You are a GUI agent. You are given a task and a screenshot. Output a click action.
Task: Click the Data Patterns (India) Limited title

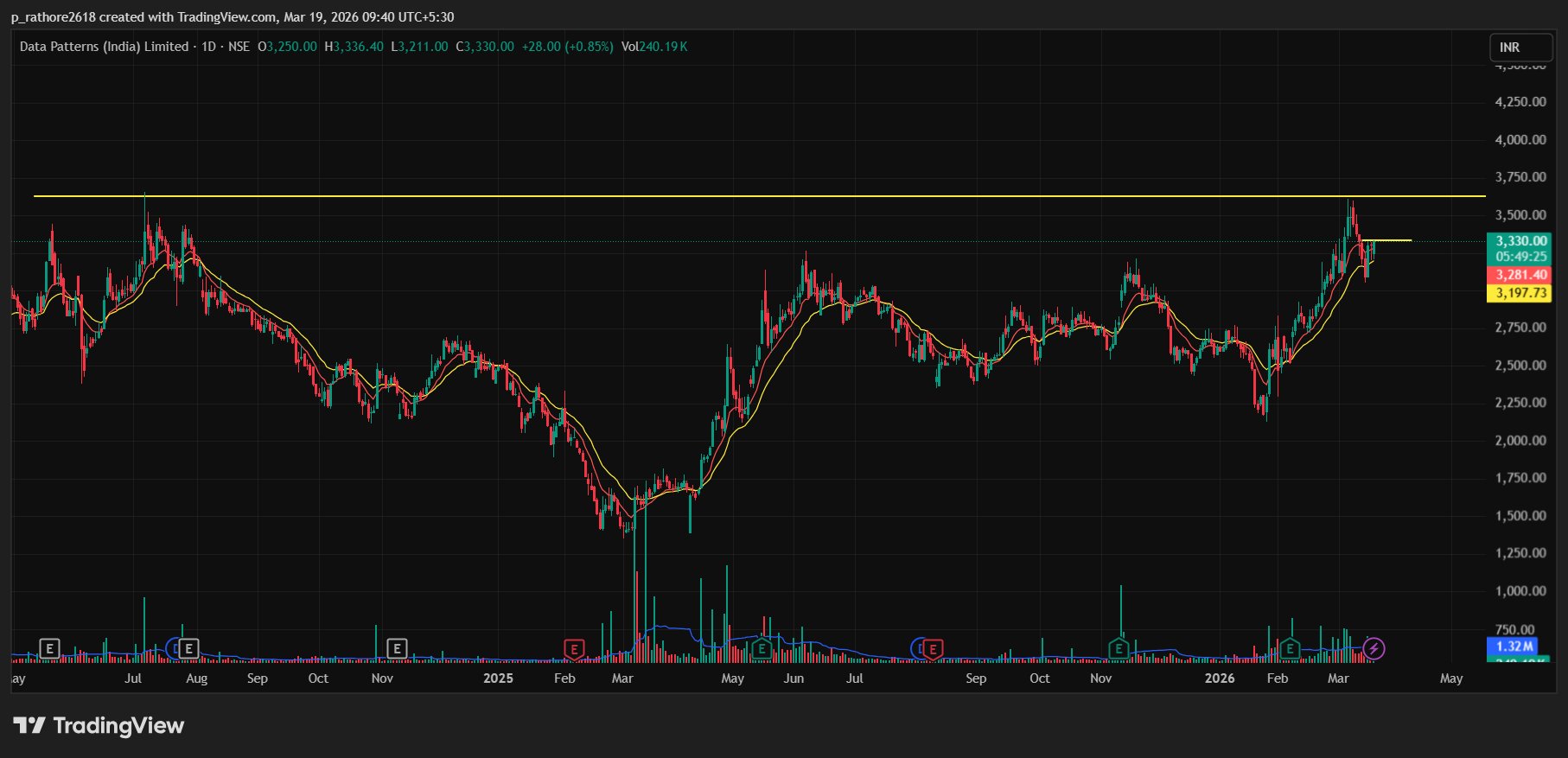(x=104, y=47)
